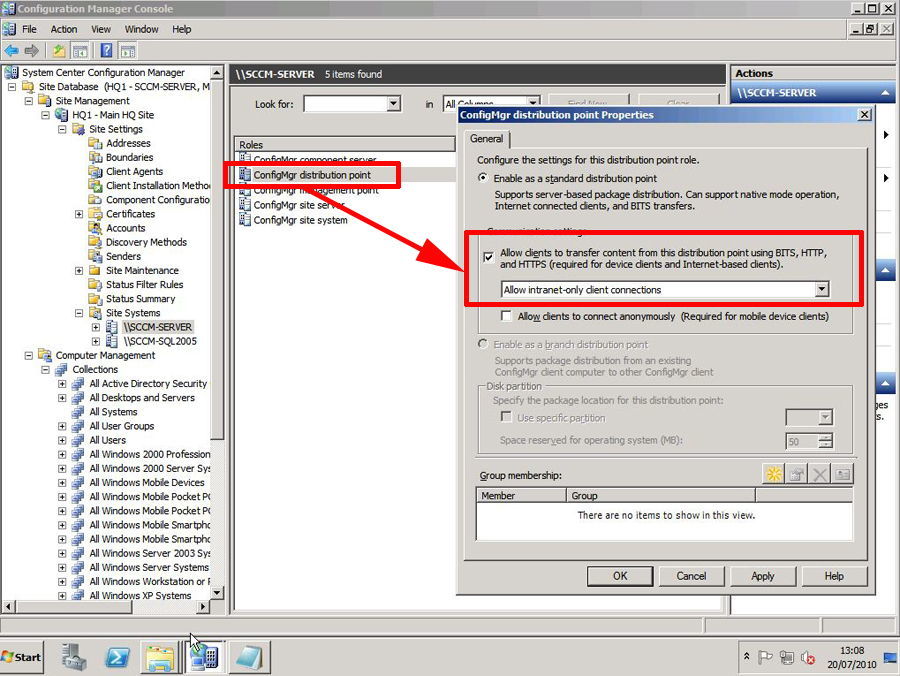Viewport: 900px width, 676px height.
Task: Click the Boundaries node in tree
Action: (129, 157)
